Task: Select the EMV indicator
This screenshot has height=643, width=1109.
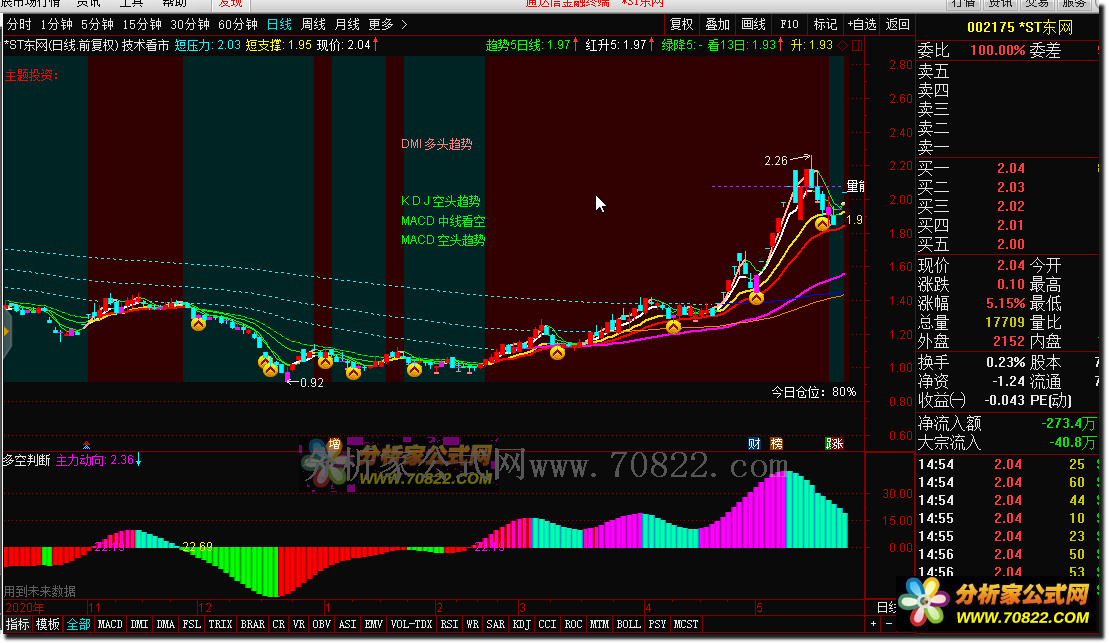Action: [373, 624]
